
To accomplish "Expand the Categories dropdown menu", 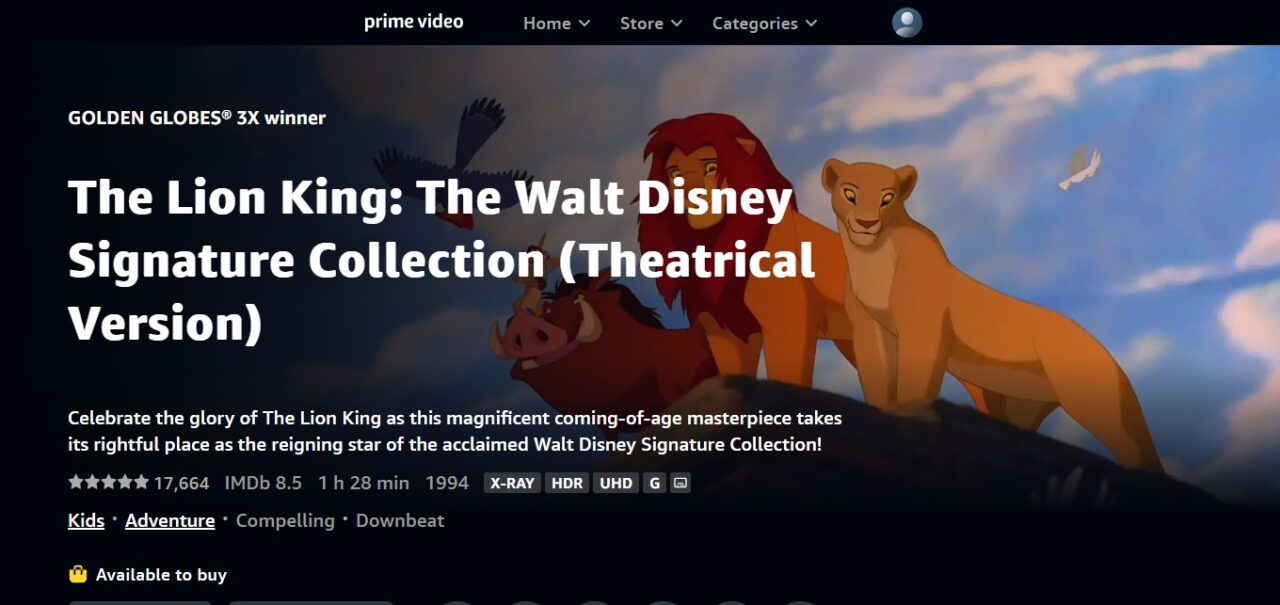I will [764, 23].
